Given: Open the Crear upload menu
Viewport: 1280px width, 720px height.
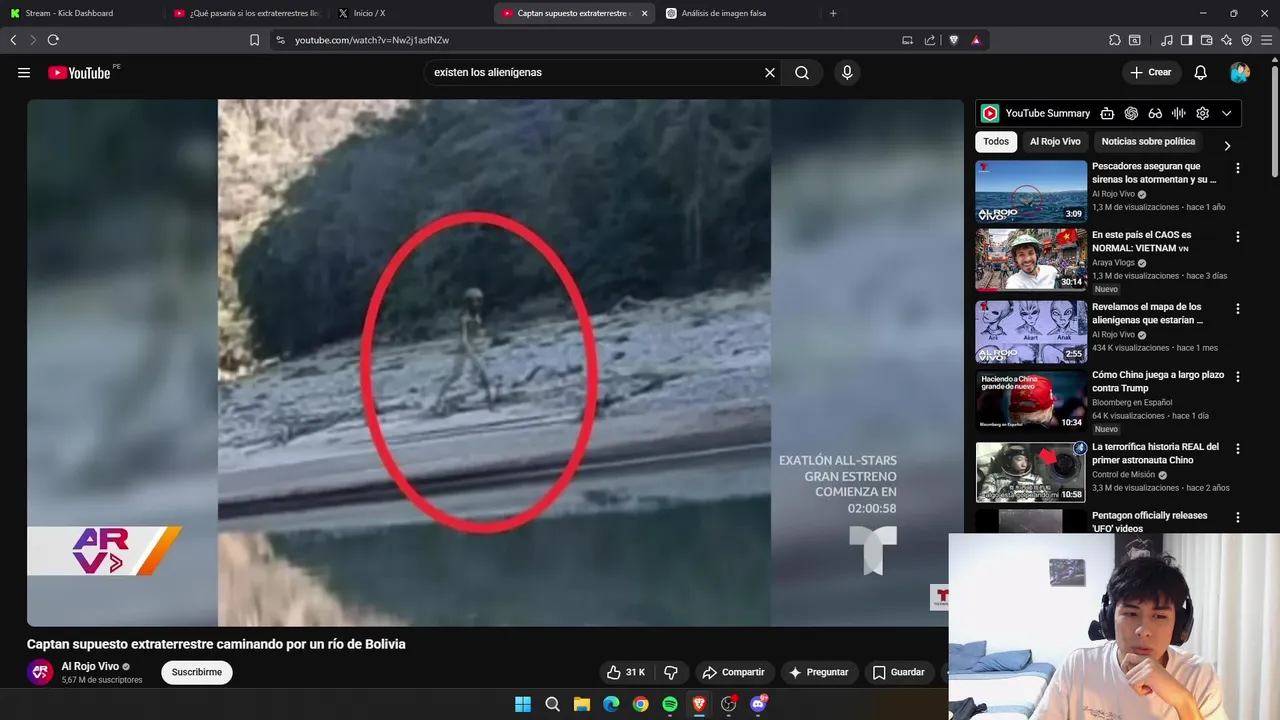Looking at the screenshot, I should pos(1150,72).
